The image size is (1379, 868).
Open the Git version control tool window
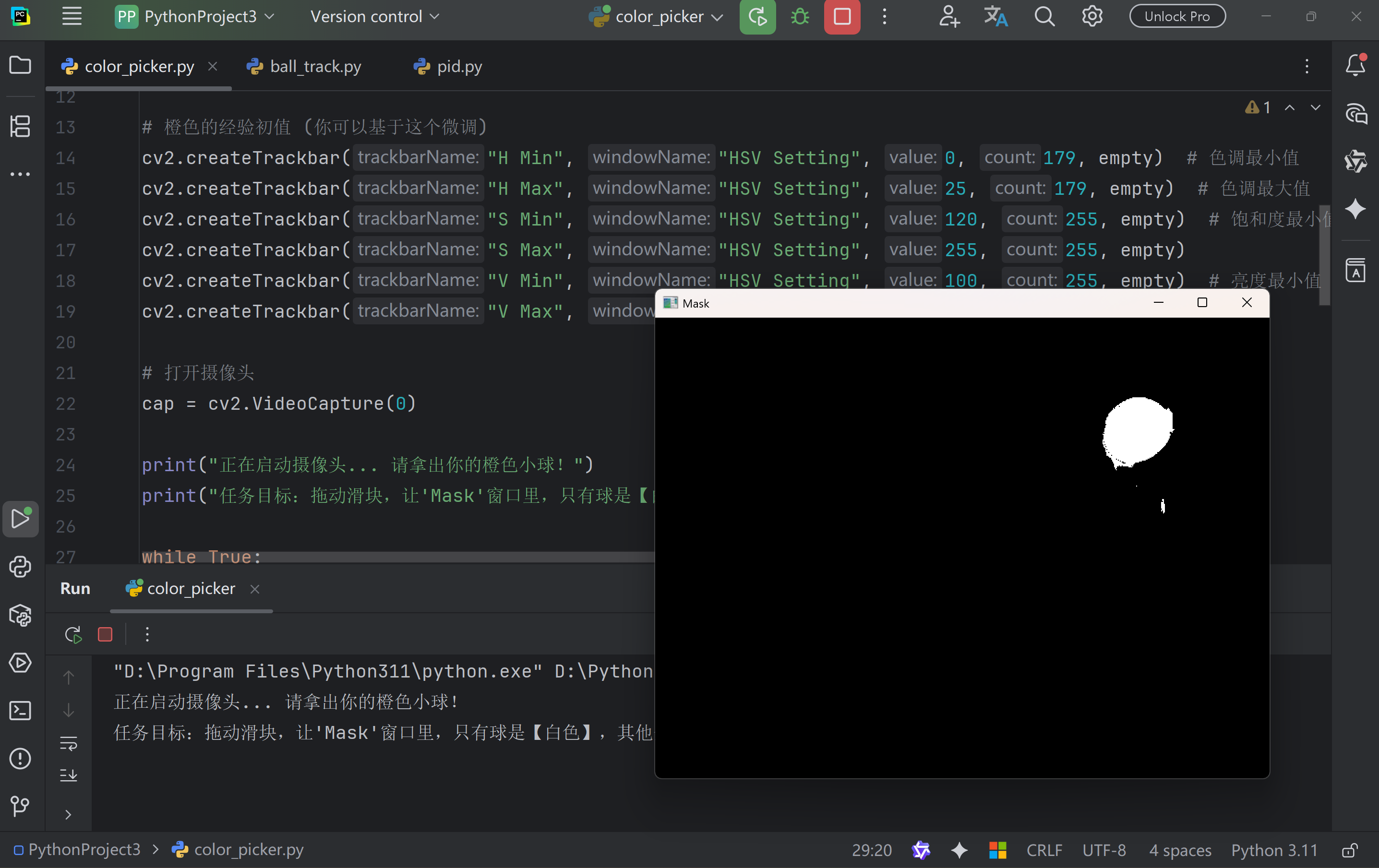pyautogui.click(x=20, y=806)
